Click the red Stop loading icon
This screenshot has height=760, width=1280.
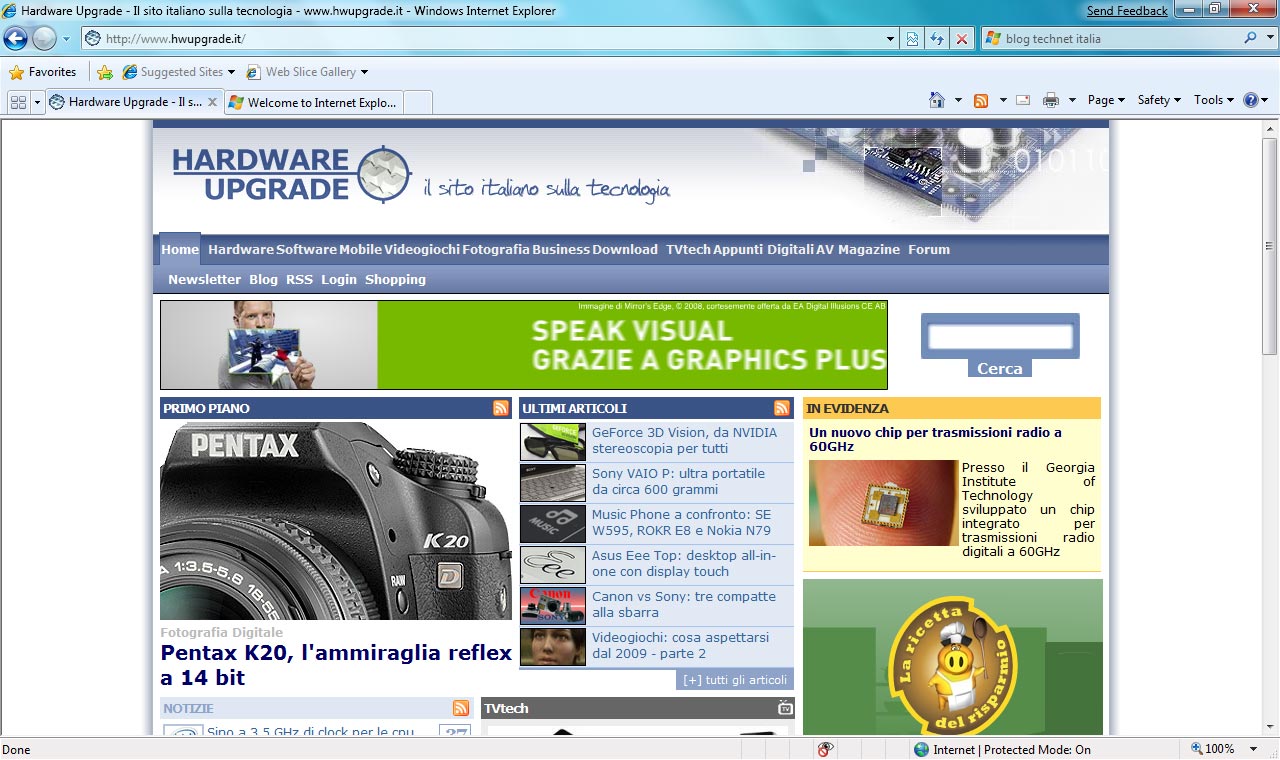(x=962, y=39)
